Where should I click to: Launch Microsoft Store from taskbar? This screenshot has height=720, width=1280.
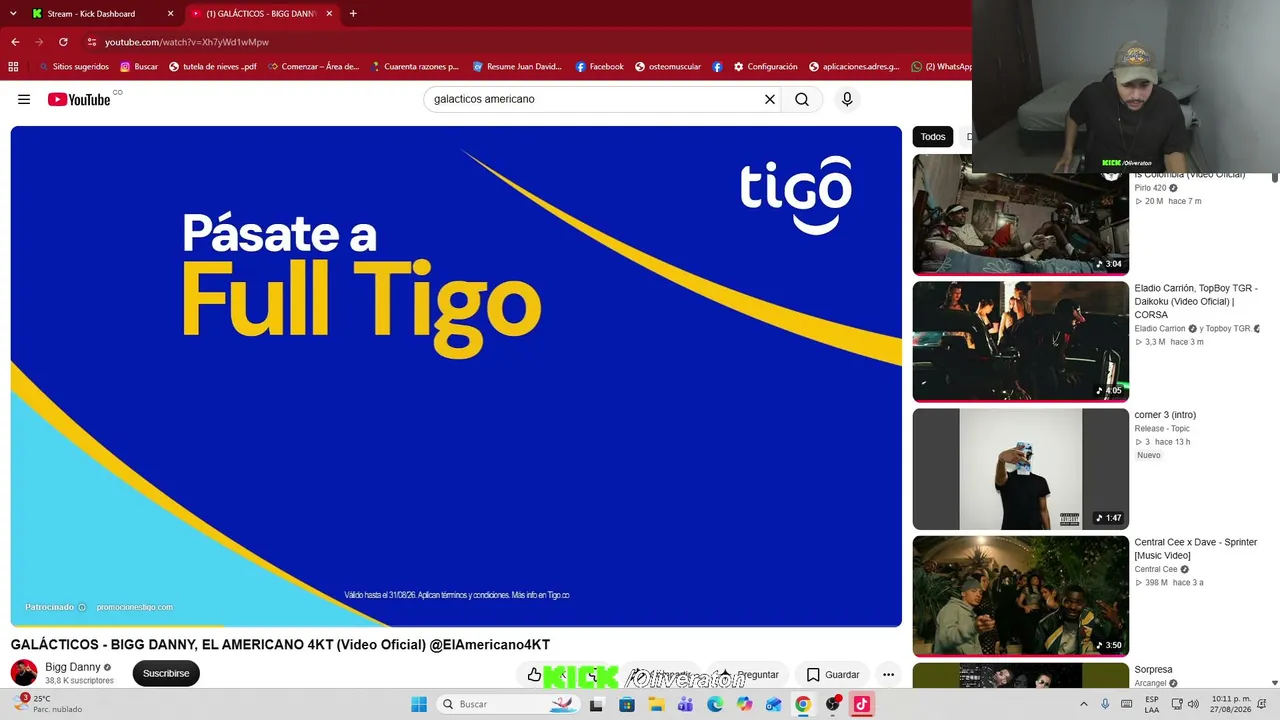627,704
